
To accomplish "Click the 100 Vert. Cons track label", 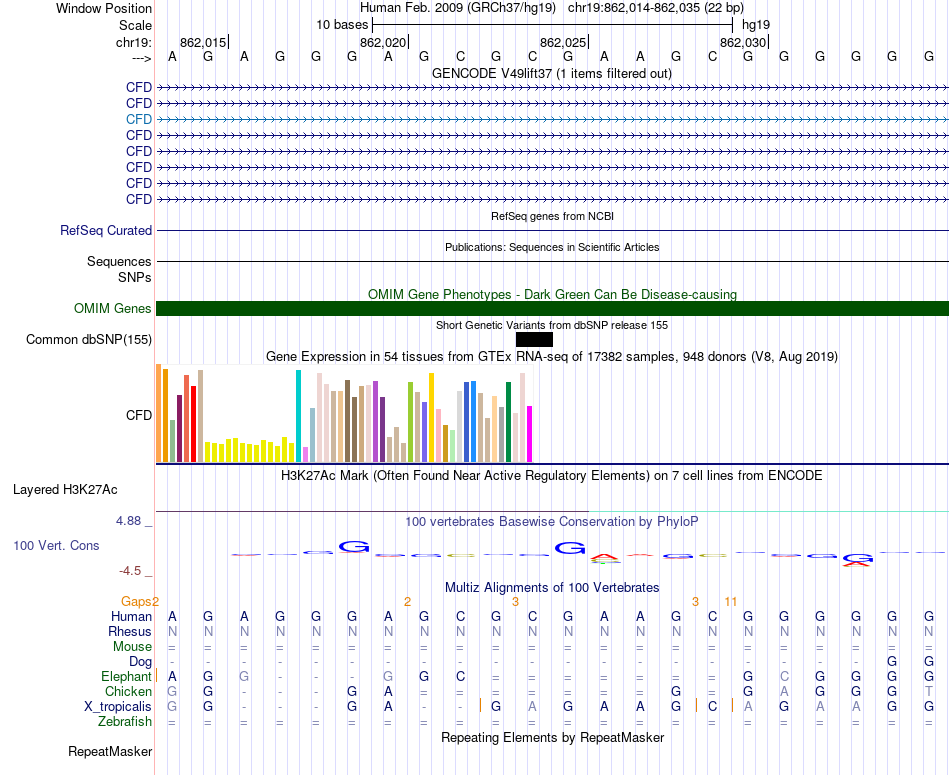I will [x=56, y=546].
